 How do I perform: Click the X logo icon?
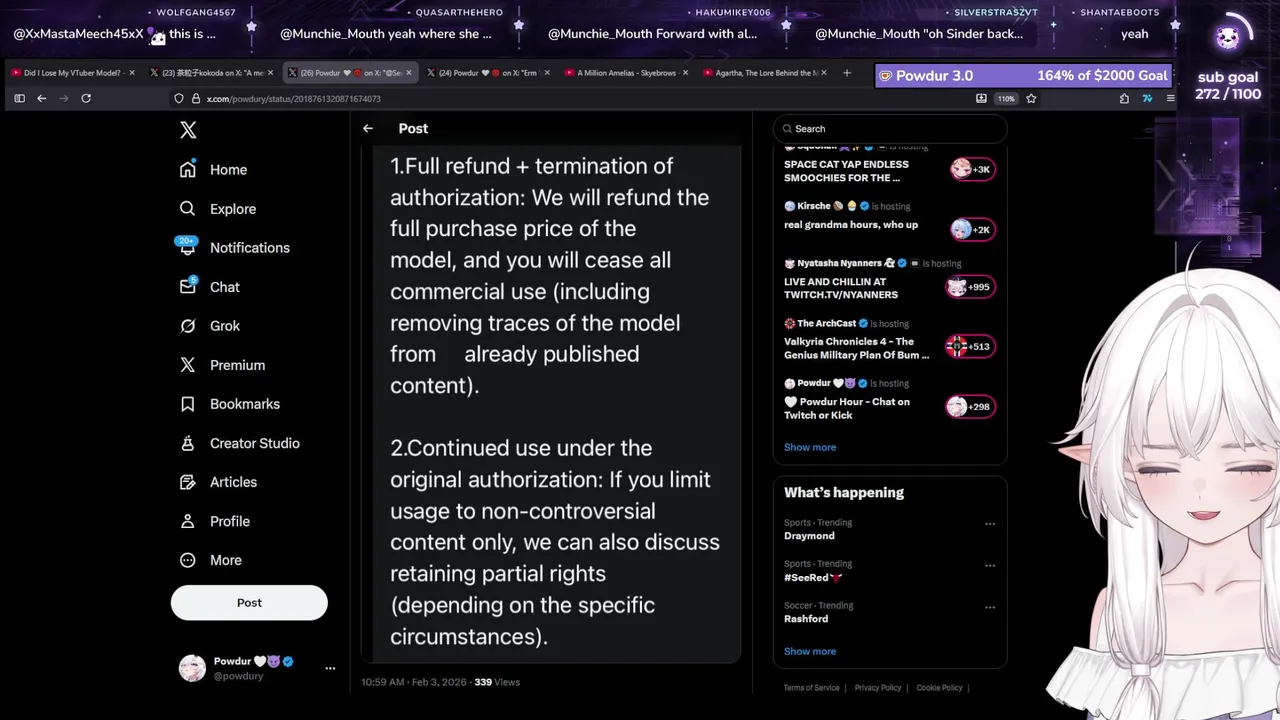[188, 130]
